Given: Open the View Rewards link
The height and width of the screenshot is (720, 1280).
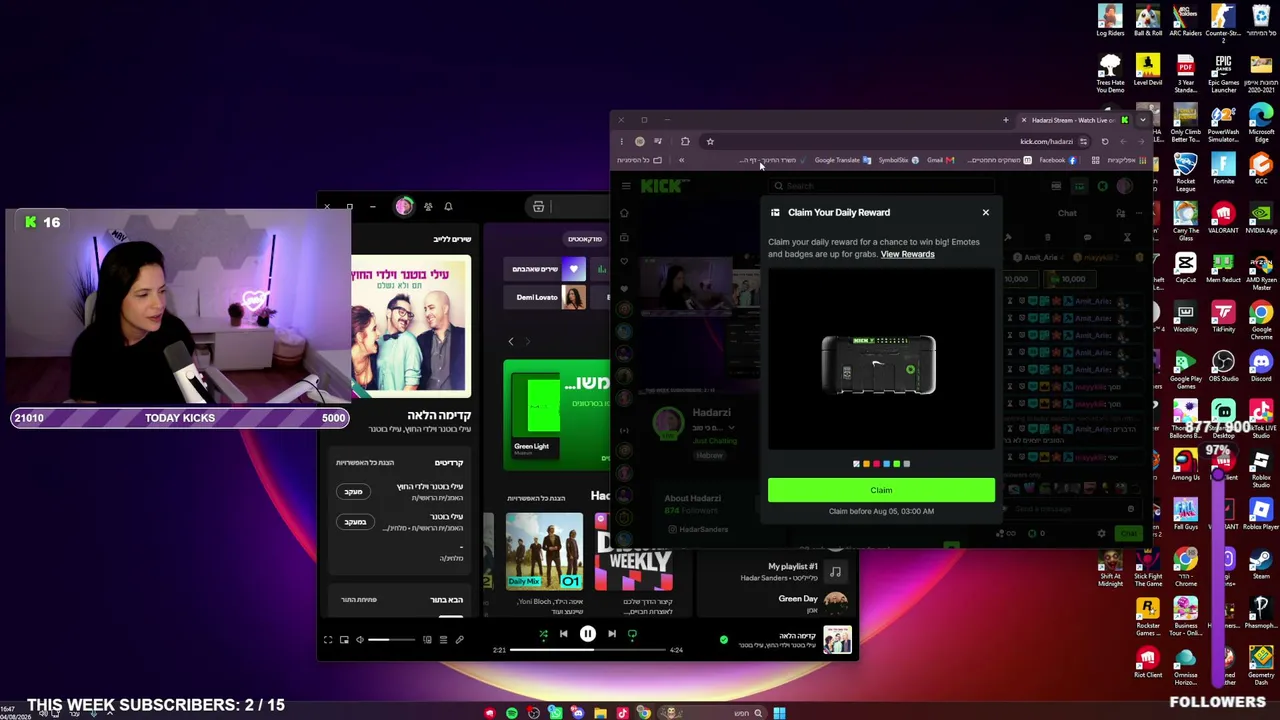Looking at the screenshot, I should 907,254.
